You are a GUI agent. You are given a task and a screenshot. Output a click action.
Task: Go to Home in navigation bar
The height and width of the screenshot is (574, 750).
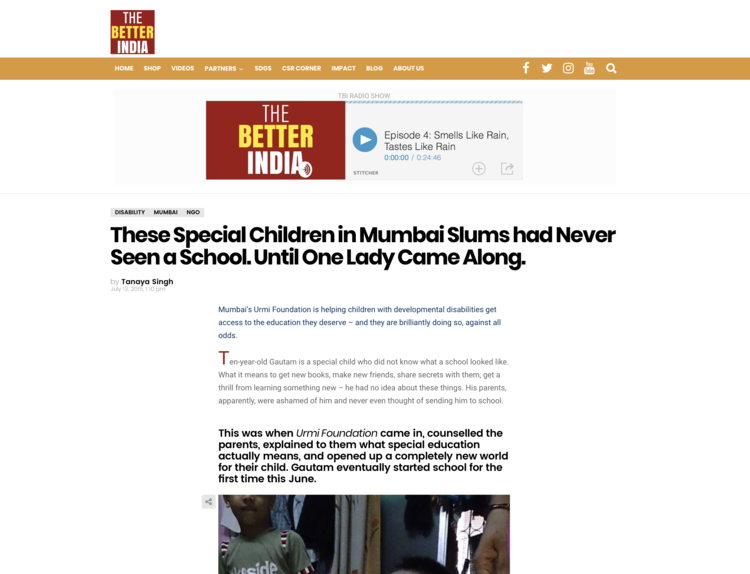[124, 68]
